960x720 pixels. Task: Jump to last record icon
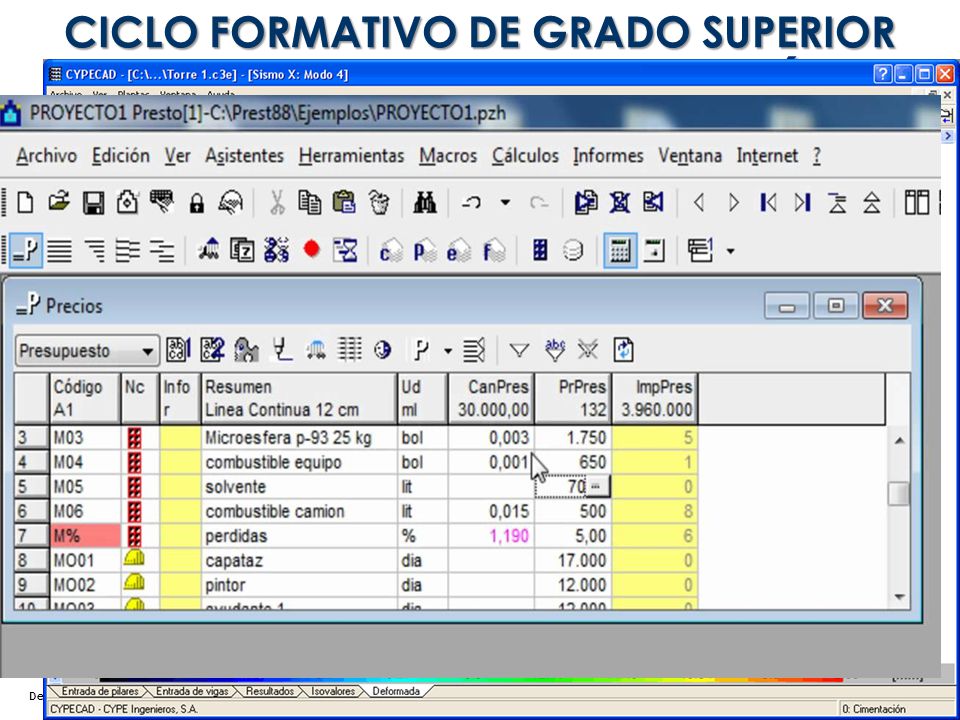(802, 202)
